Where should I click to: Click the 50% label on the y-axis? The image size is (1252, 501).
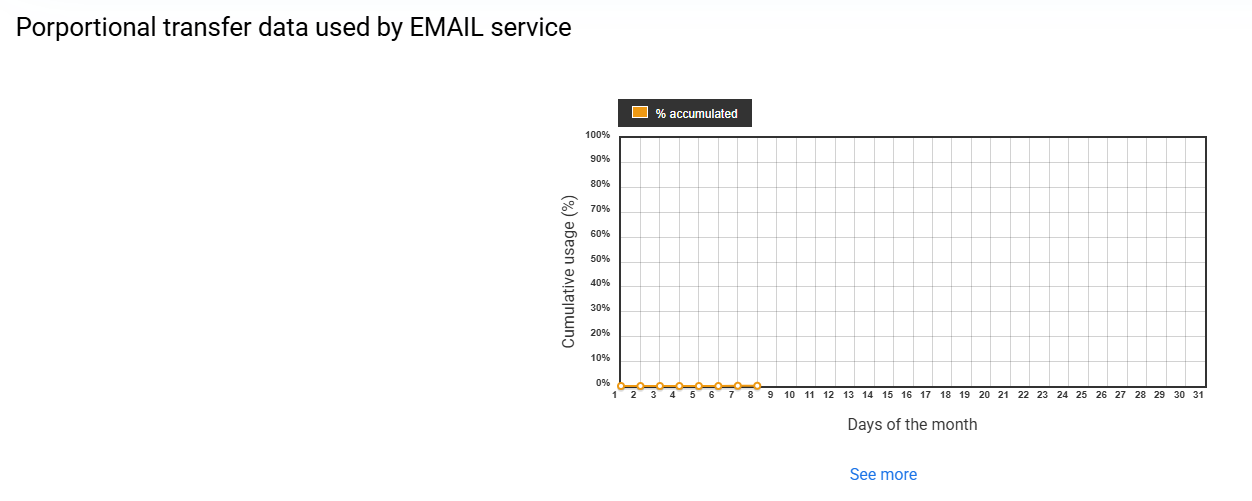[x=600, y=259]
